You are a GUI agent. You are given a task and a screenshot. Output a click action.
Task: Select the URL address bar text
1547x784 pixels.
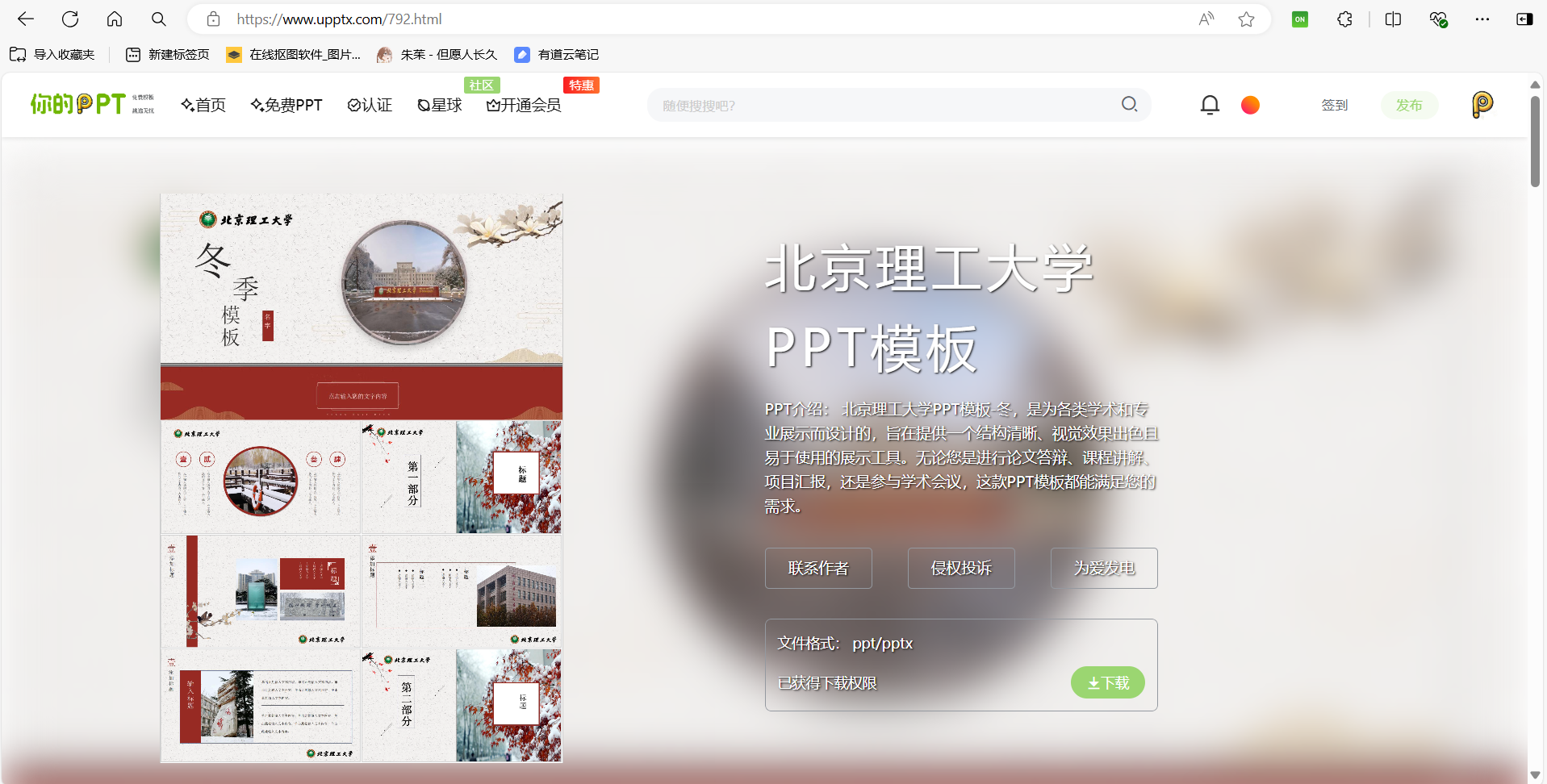click(339, 19)
